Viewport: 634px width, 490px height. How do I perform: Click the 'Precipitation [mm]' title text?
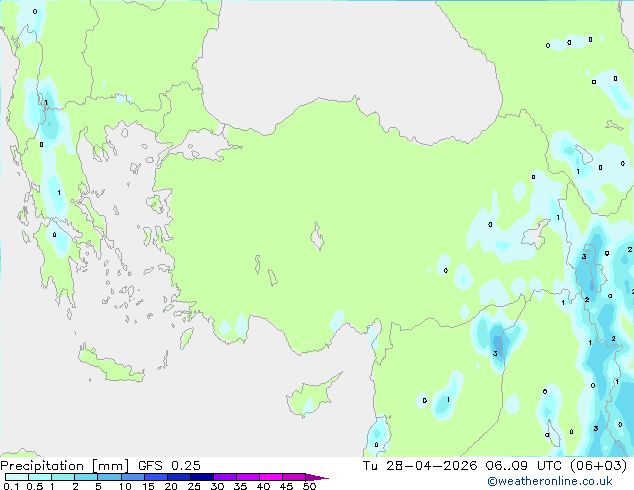65,466
